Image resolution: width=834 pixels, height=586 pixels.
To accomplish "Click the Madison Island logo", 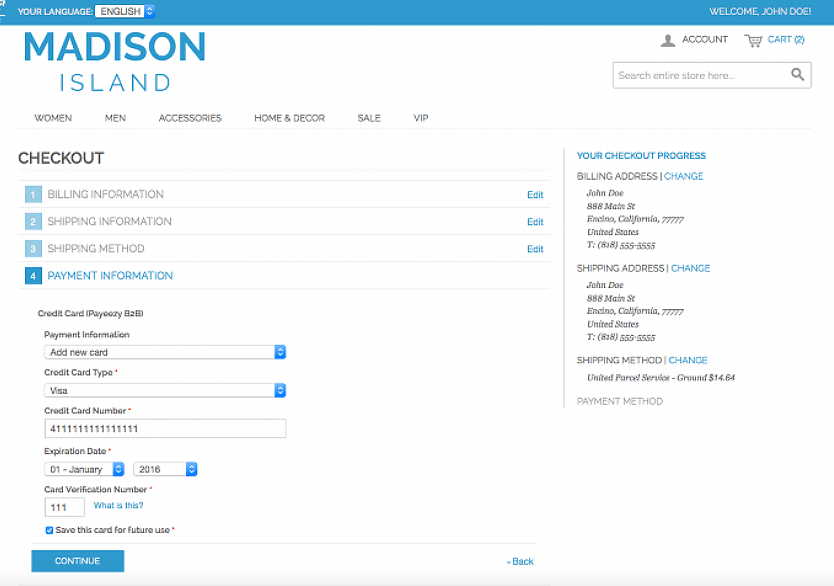I will pyautogui.click(x=114, y=62).
